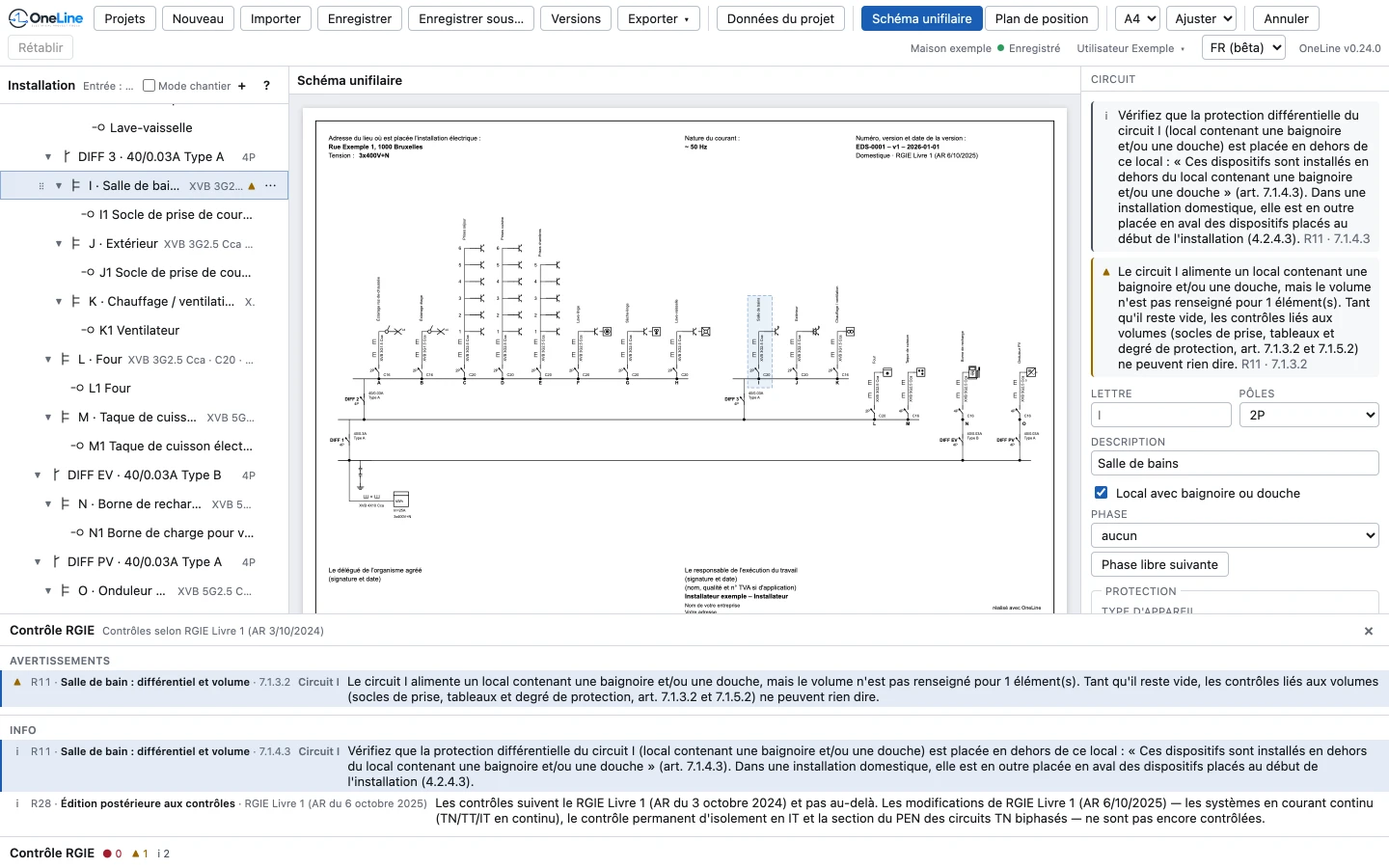Collapse the K · Chauffage / ventilation node
Viewport: 1389px width, 868px height.
(x=59, y=302)
